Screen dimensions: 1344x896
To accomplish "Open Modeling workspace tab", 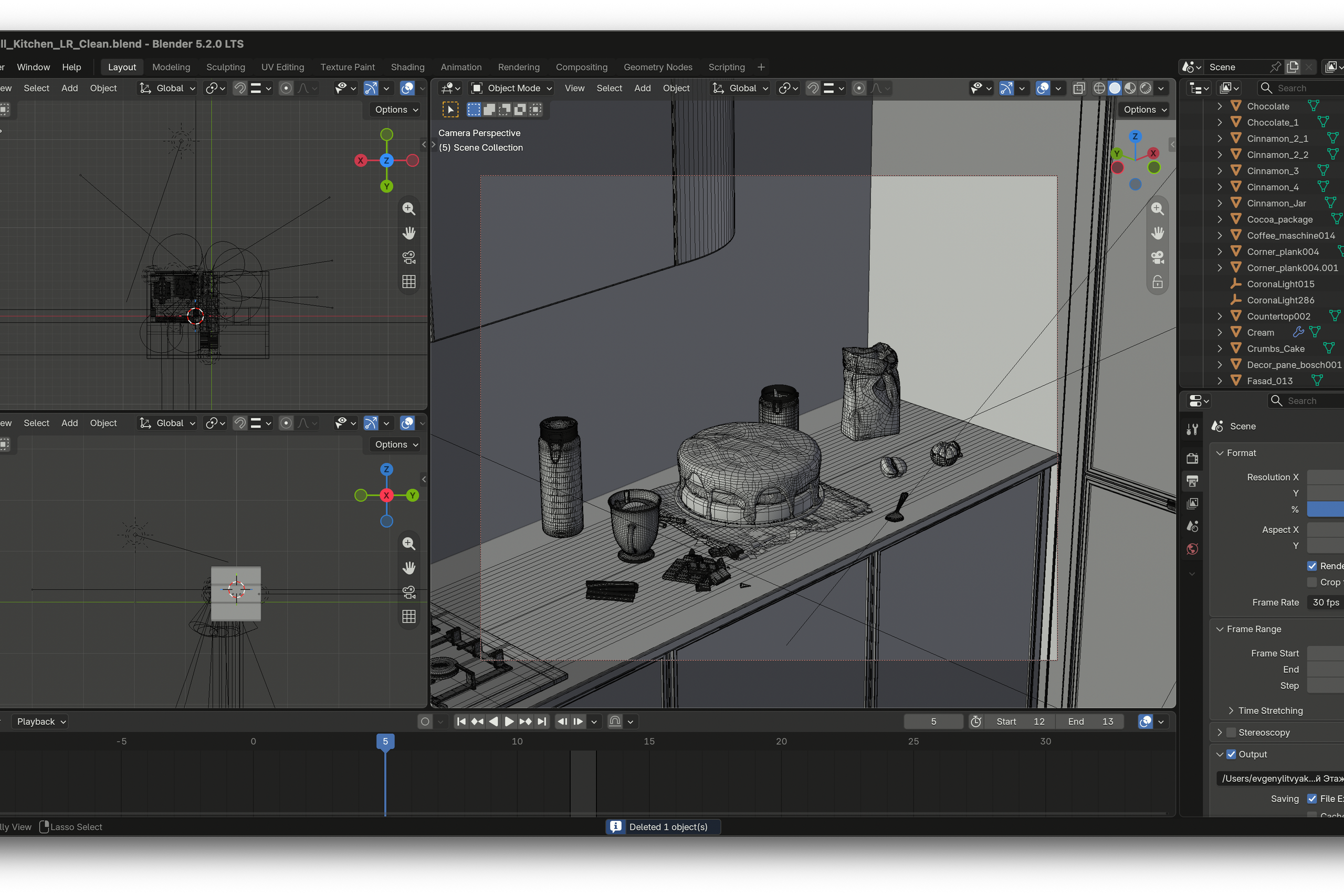I will pyautogui.click(x=171, y=67).
